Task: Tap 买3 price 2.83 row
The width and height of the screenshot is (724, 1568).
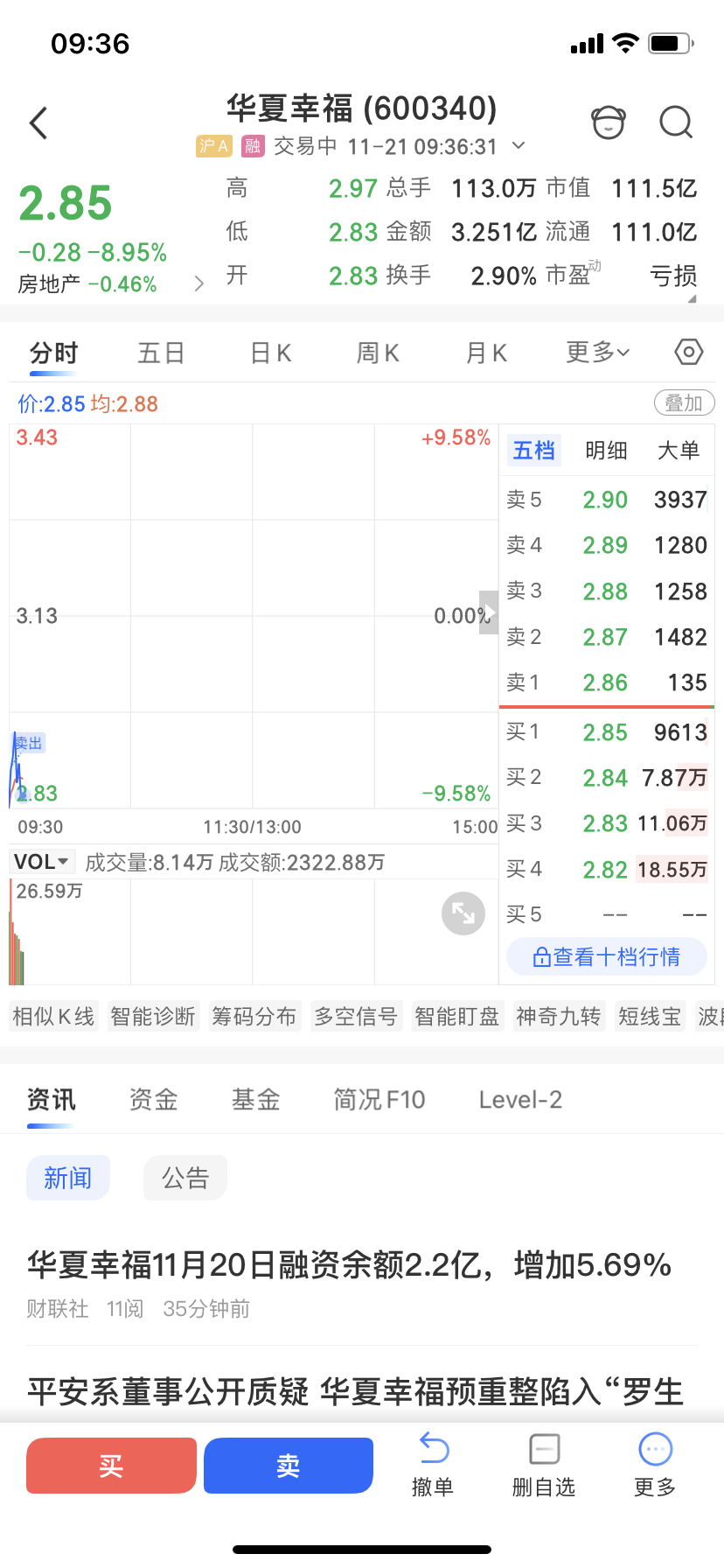Action: (607, 823)
